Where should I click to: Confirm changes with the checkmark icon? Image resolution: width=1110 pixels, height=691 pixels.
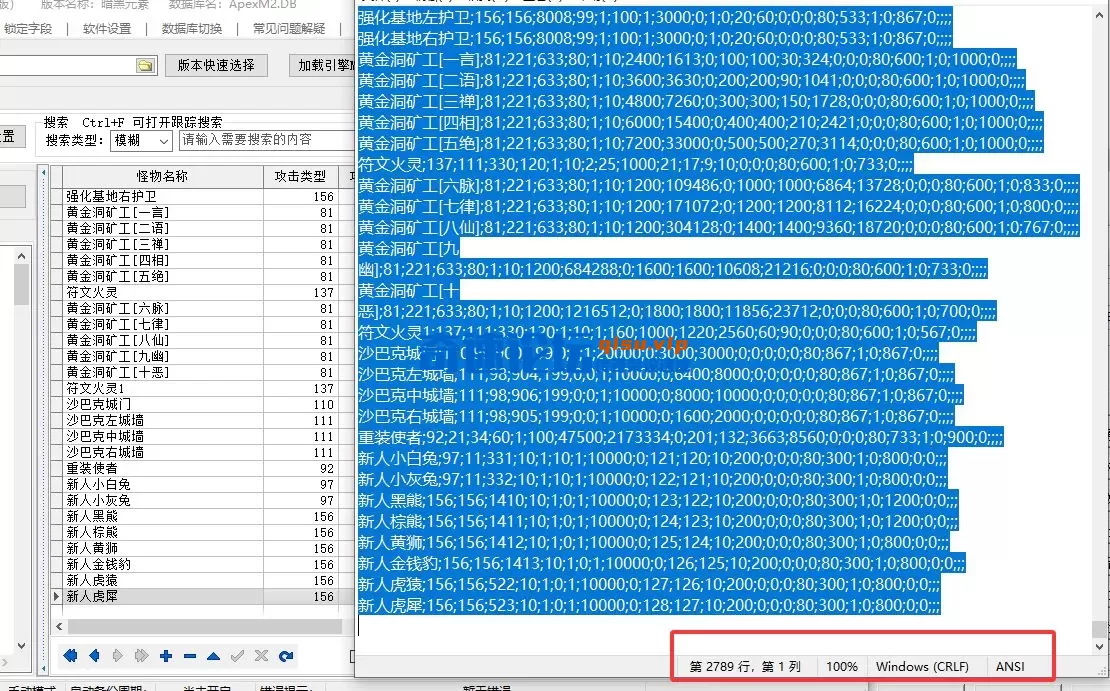[237, 656]
